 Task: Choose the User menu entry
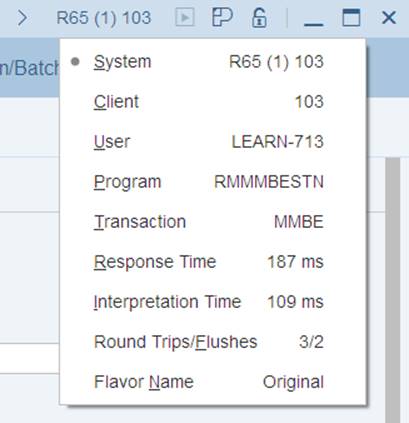coord(213,142)
